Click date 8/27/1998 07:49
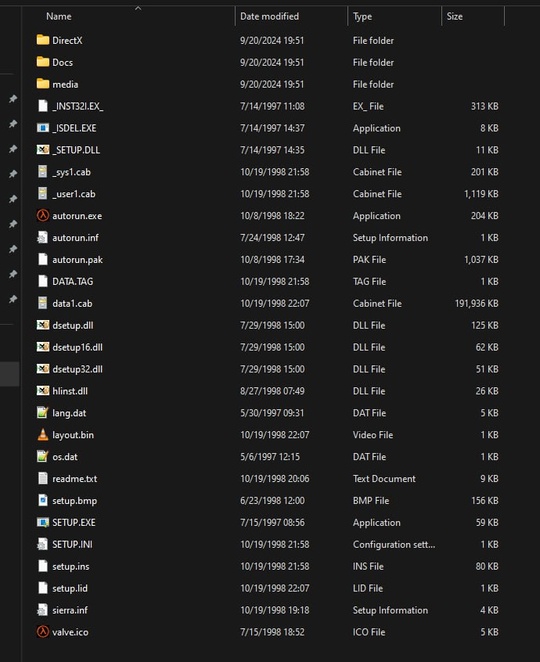Viewport: 540px width, 662px height. (x=272, y=391)
